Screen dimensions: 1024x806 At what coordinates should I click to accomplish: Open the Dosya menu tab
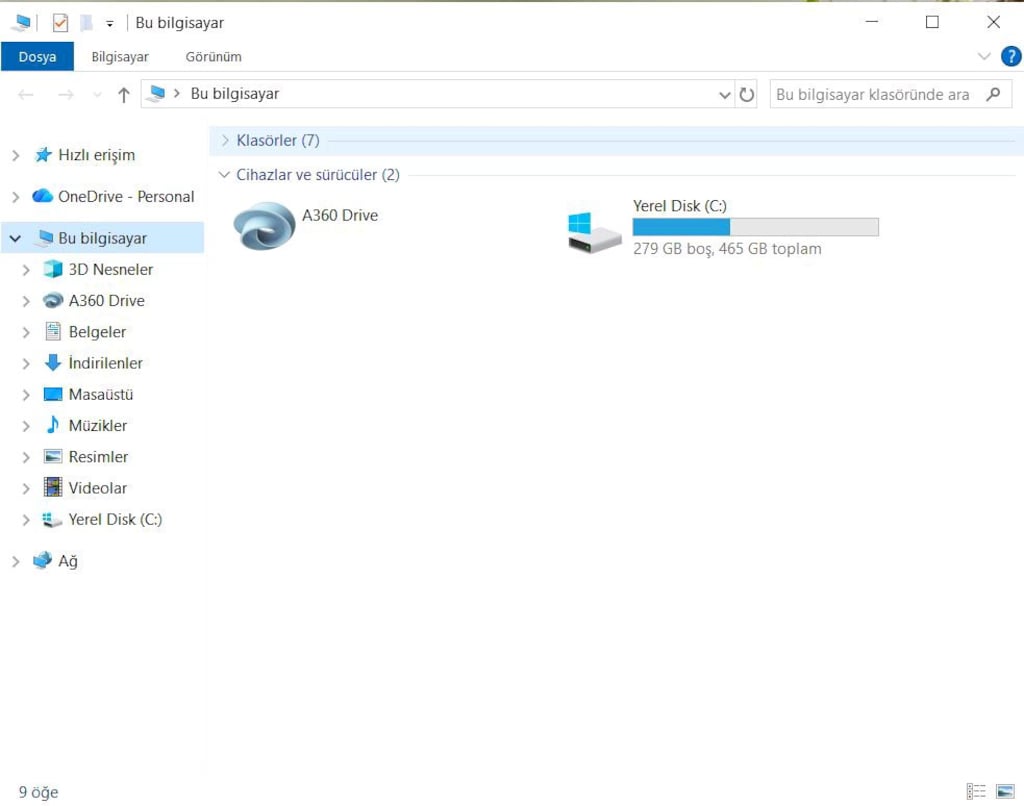pyautogui.click(x=37, y=57)
